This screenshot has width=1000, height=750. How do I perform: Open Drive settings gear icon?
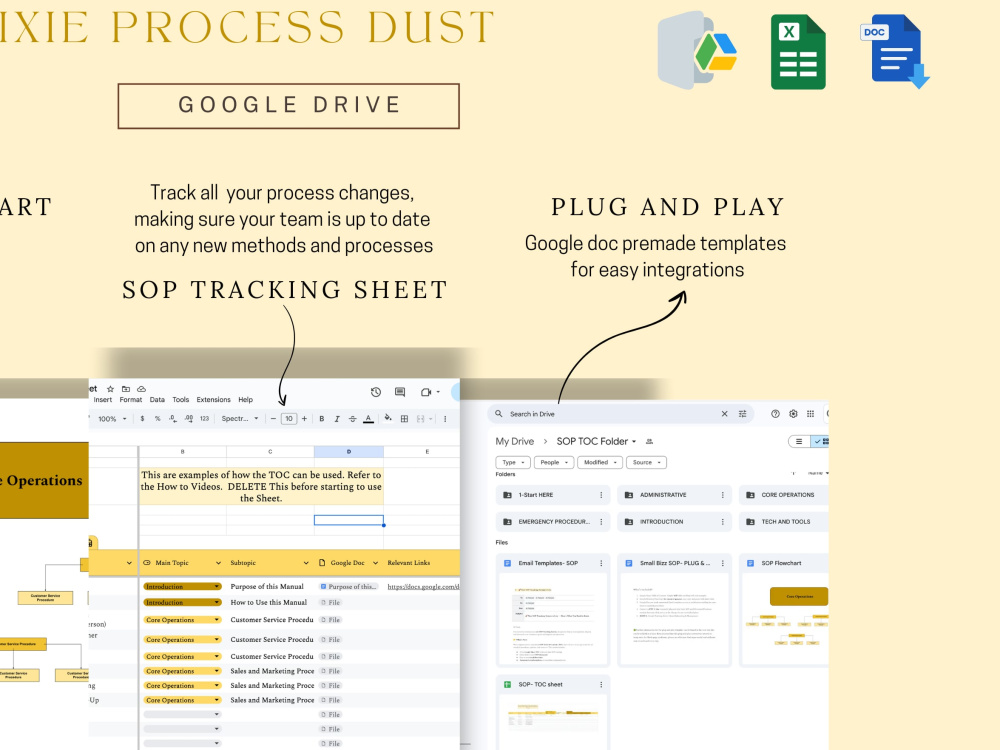pos(793,414)
